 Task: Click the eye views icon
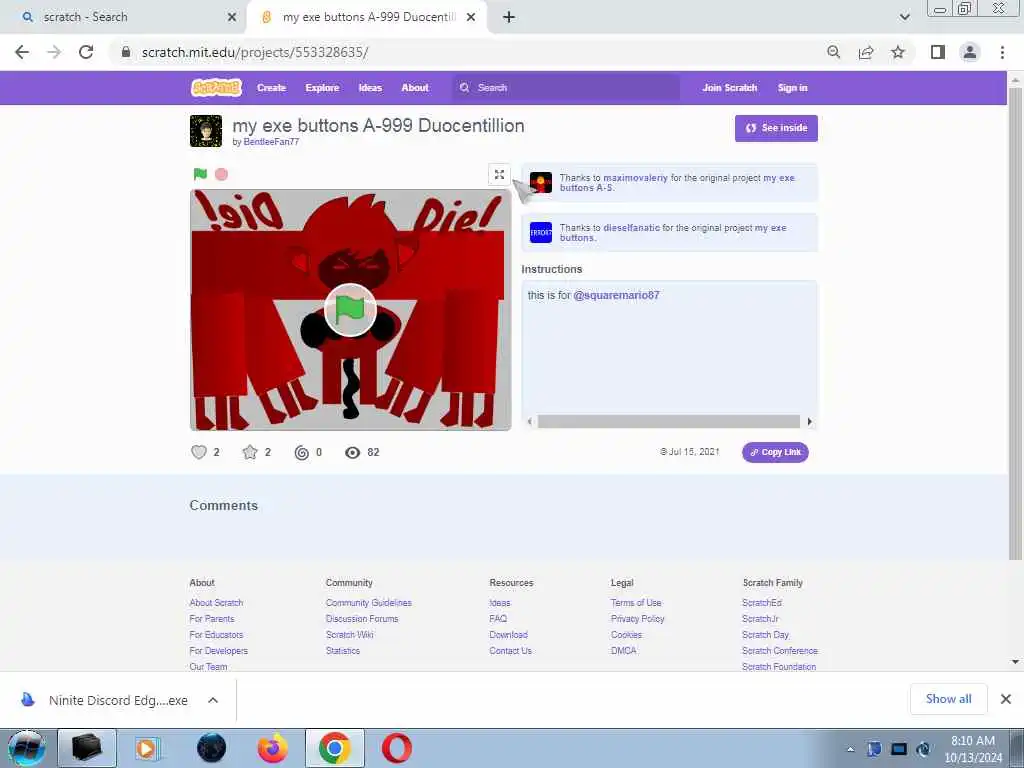[353, 453]
